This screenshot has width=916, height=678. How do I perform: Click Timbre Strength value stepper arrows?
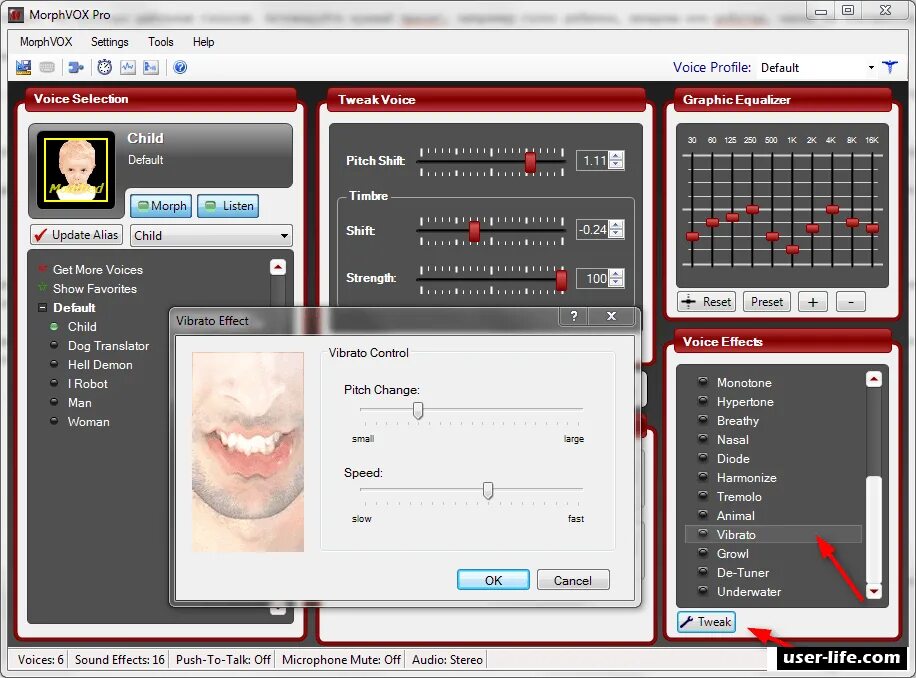click(x=616, y=278)
